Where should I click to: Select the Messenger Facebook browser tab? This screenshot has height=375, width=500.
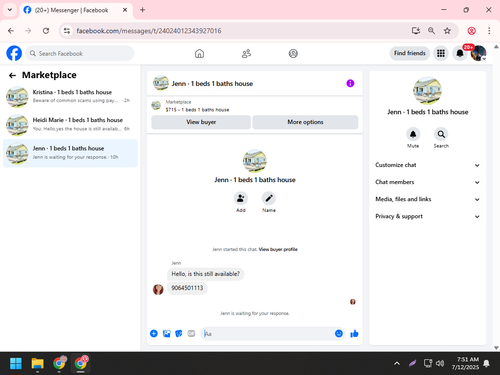[x=76, y=10]
